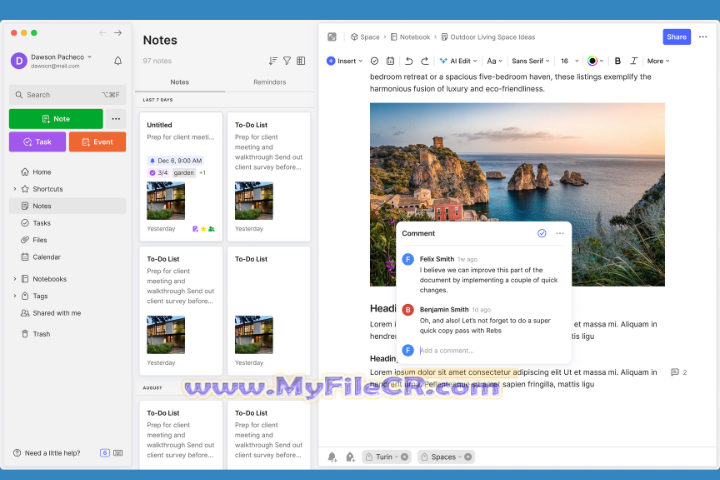The width and height of the screenshot is (720, 480).
Task: Open the text color picker
Action: [x=595, y=61]
